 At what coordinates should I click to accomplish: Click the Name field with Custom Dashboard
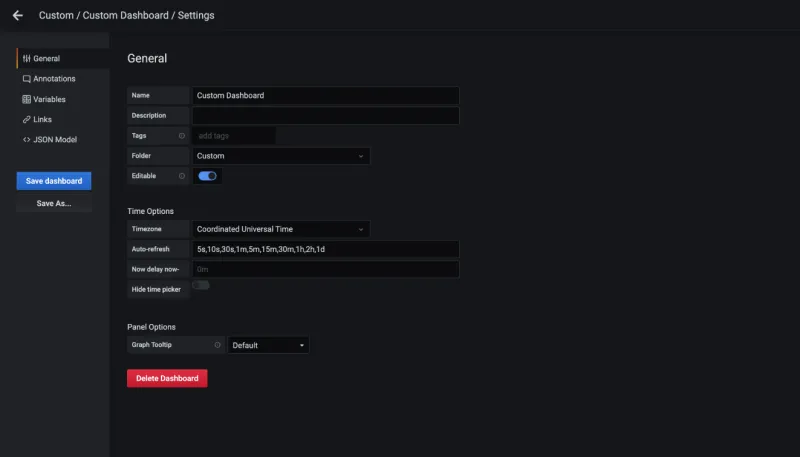[326, 95]
